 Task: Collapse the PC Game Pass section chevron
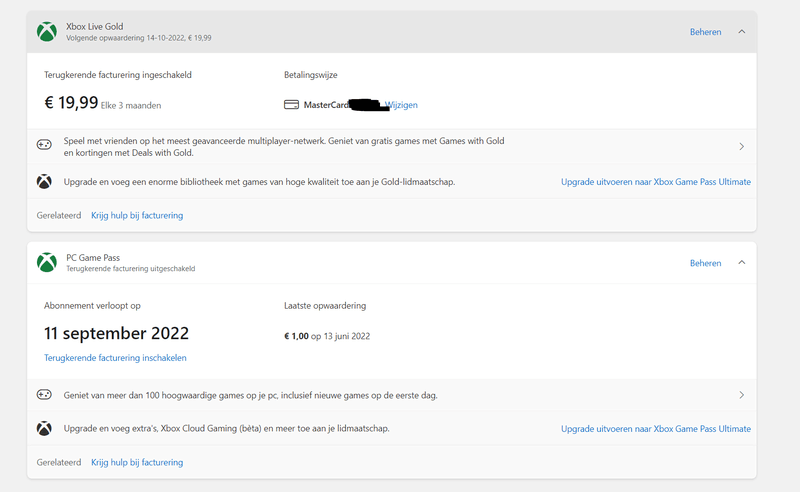click(x=741, y=263)
